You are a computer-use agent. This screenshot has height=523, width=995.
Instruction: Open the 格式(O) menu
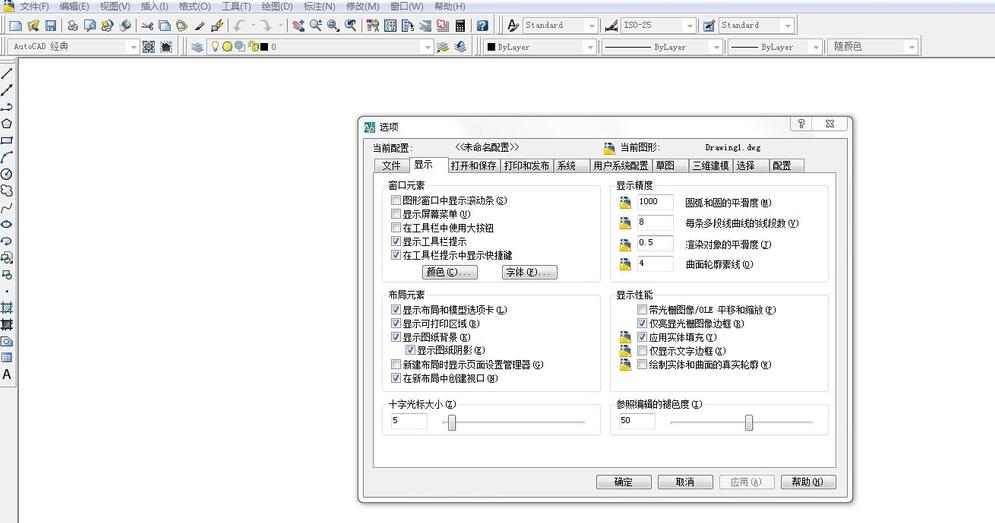[x=194, y=6]
